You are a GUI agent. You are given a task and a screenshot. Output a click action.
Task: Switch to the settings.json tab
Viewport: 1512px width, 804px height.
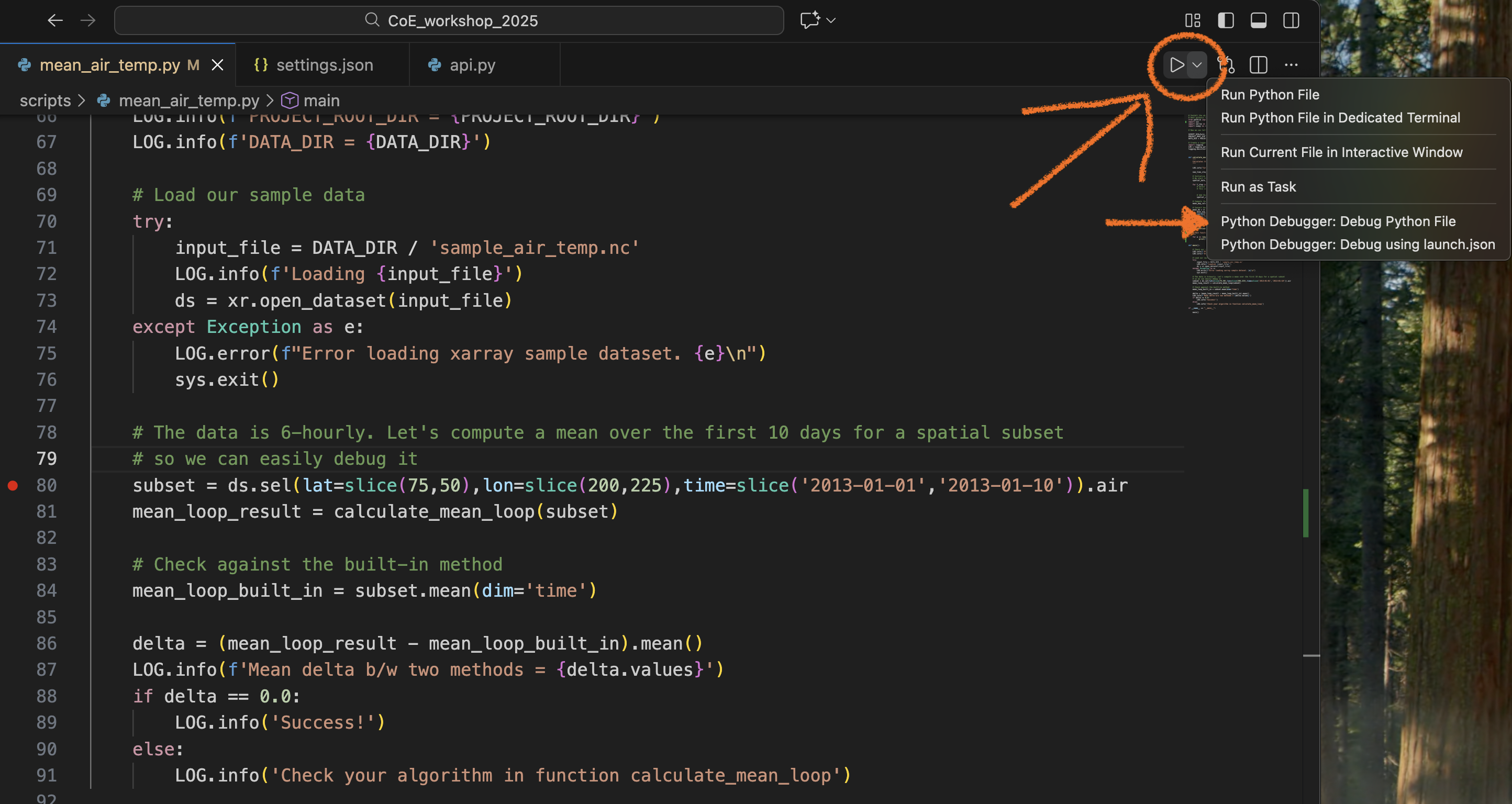click(x=324, y=64)
